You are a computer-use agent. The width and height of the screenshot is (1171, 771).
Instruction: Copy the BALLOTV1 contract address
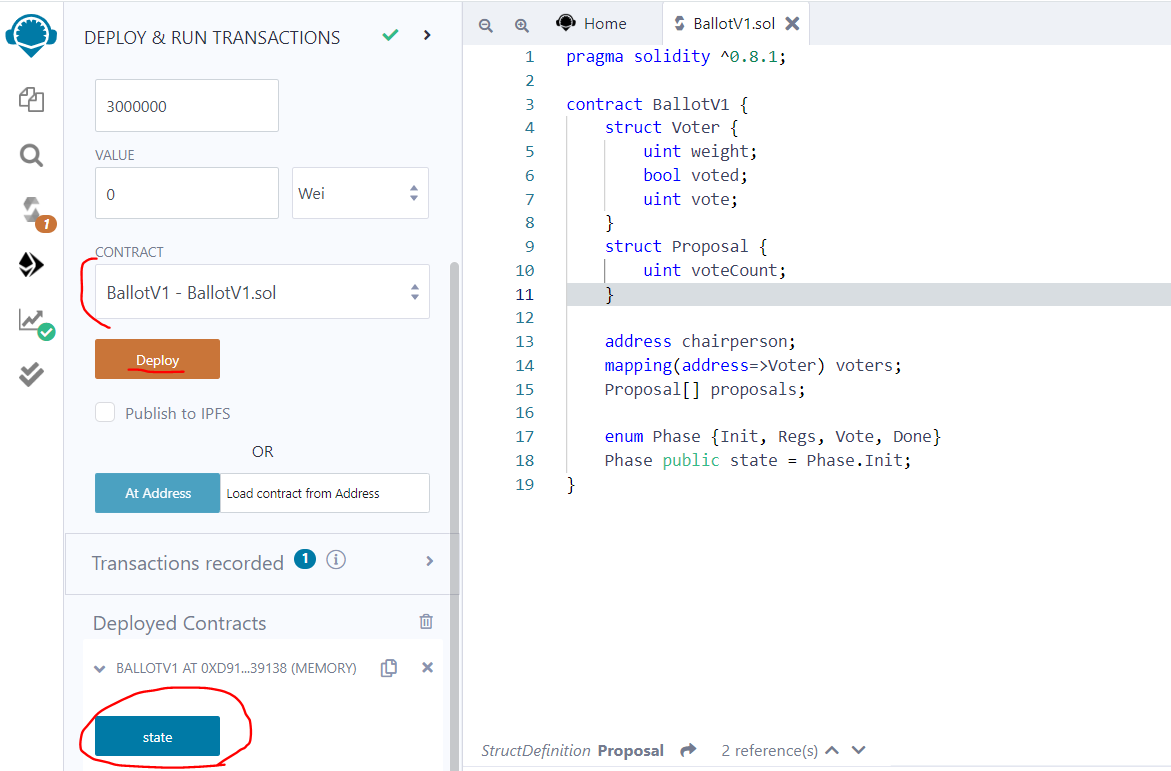pyautogui.click(x=388, y=668)
